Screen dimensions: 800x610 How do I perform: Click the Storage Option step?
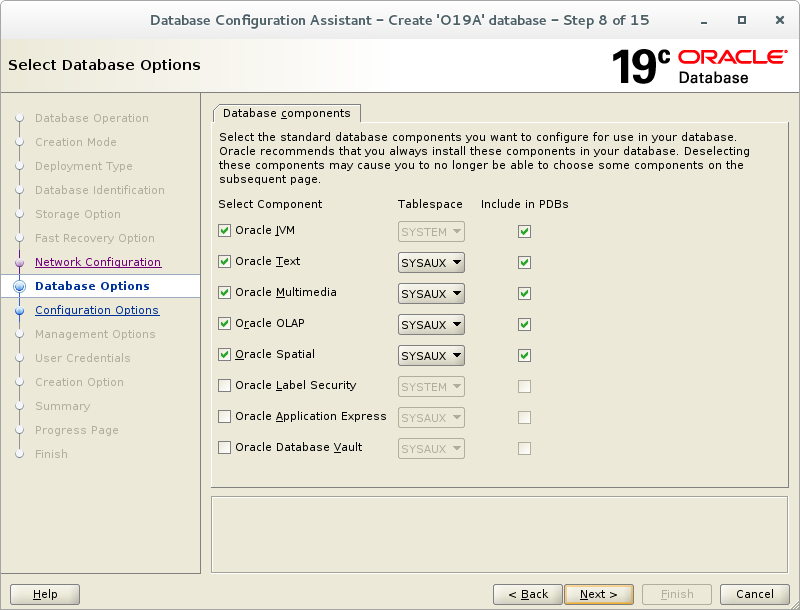coord(78,214)
